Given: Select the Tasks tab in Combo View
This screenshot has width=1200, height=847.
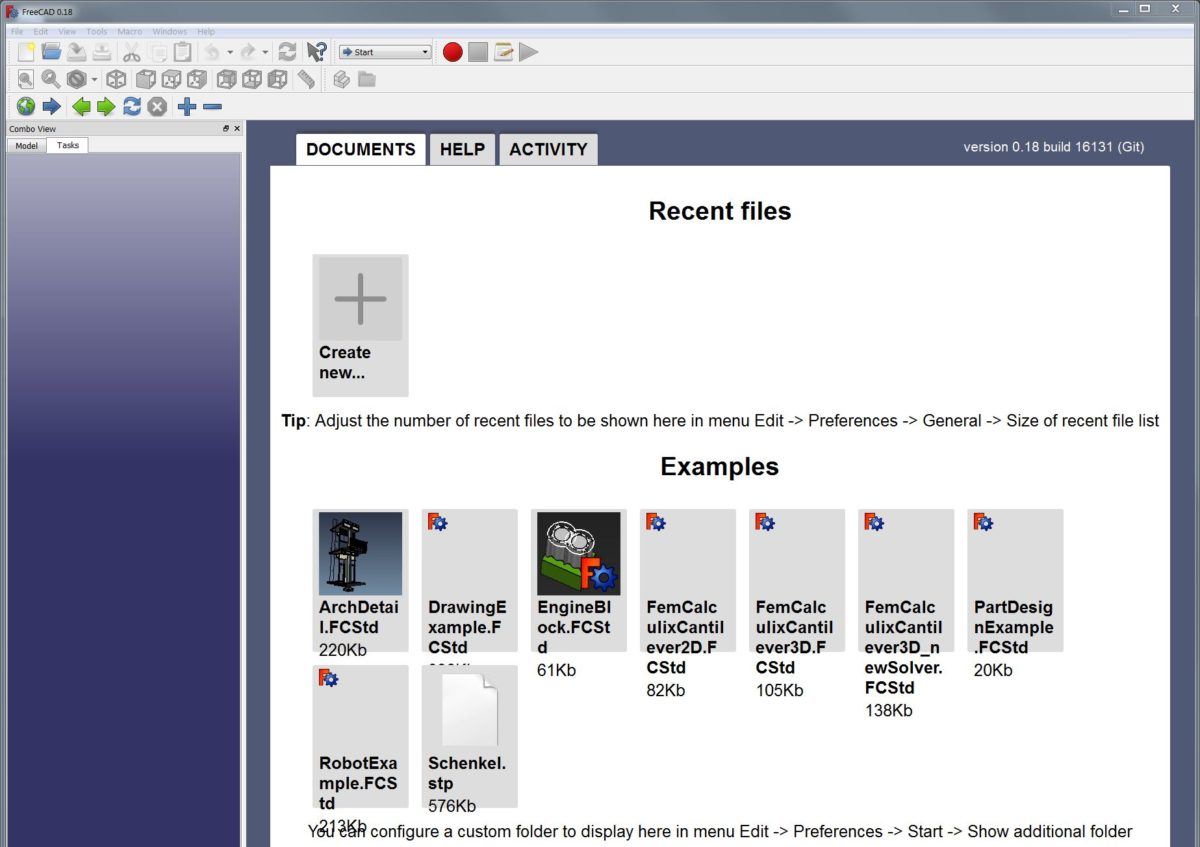Looking at the screenshot, I should 68,145.
